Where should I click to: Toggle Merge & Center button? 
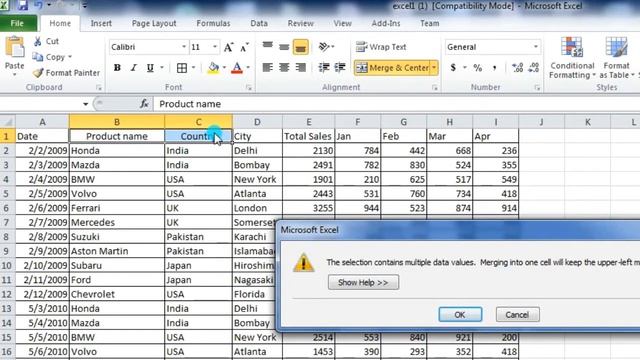point(392,68)
